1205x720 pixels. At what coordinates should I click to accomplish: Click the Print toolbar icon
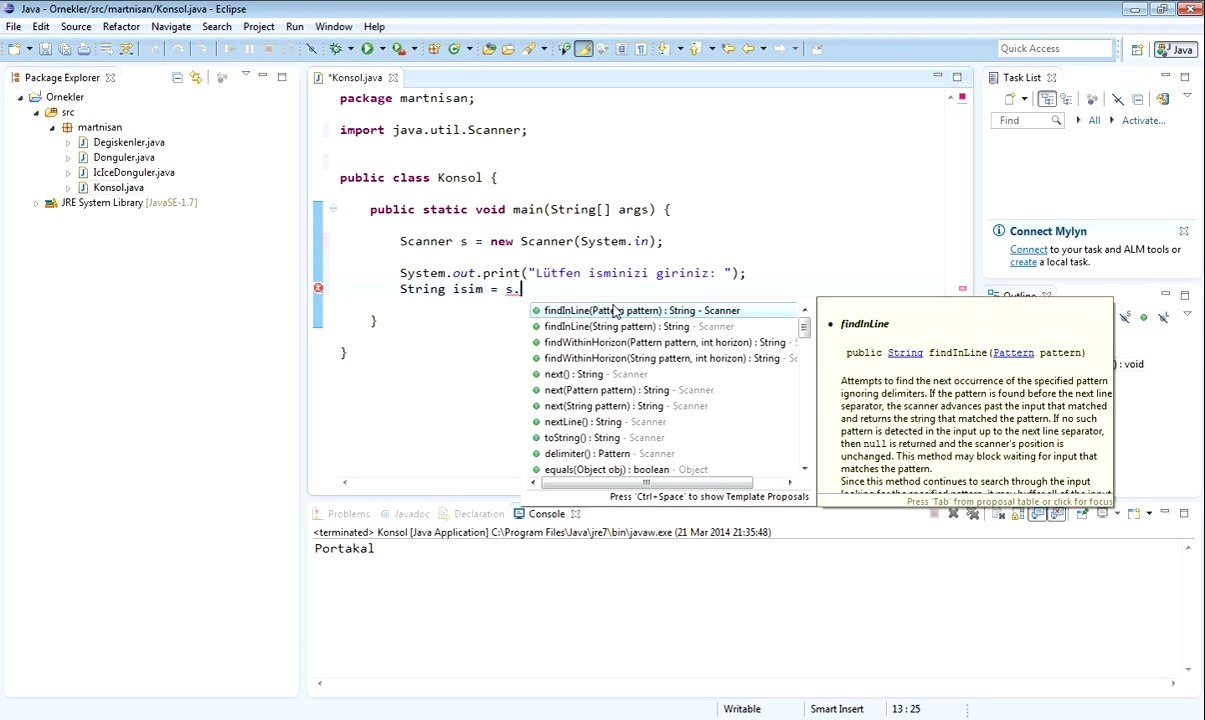pyautogui.click(x=84, y=48)
